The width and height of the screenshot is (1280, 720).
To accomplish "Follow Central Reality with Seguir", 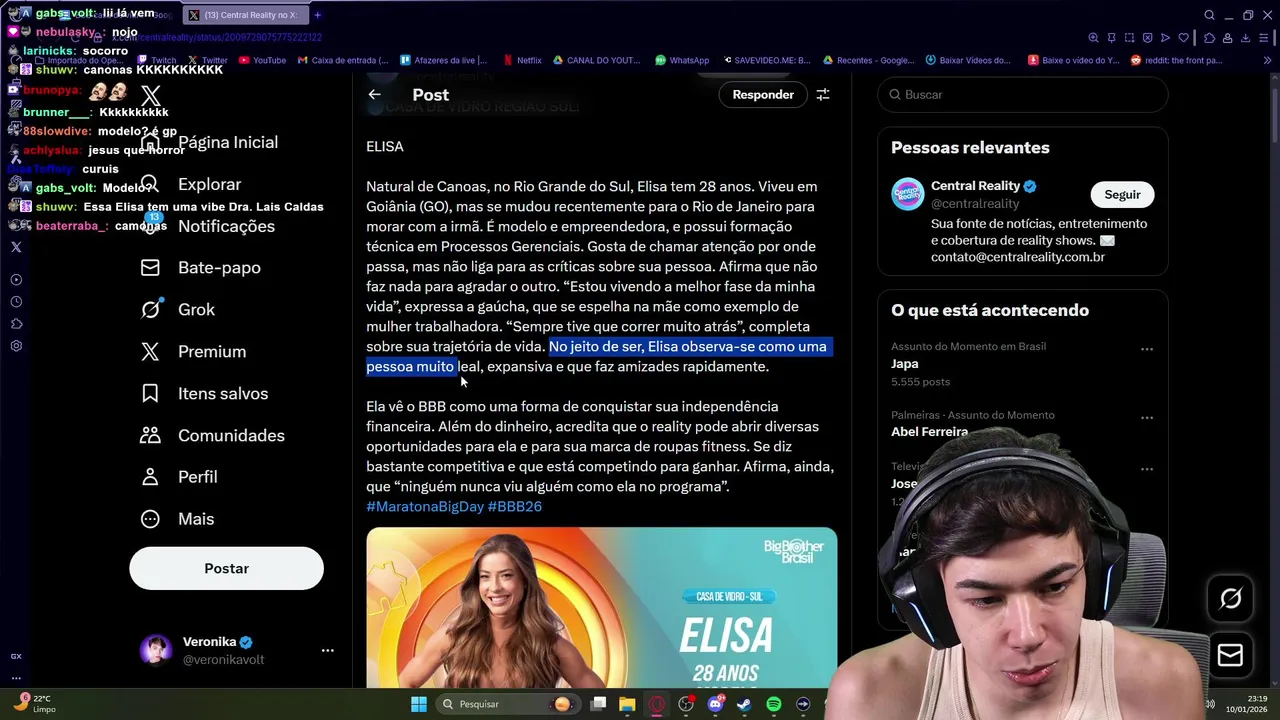I will click(x=1122, y=194).
